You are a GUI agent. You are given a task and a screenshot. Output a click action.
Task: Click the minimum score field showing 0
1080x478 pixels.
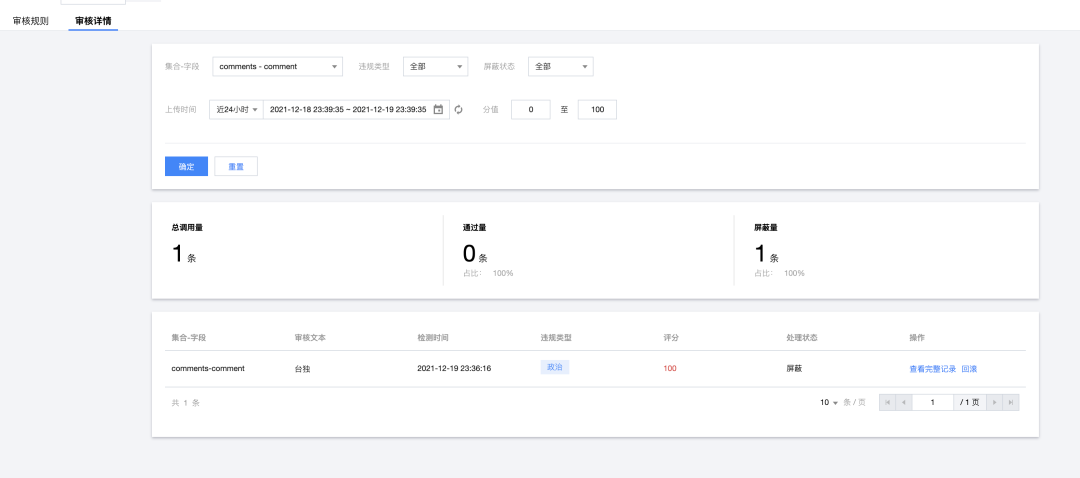pos(530,110)
